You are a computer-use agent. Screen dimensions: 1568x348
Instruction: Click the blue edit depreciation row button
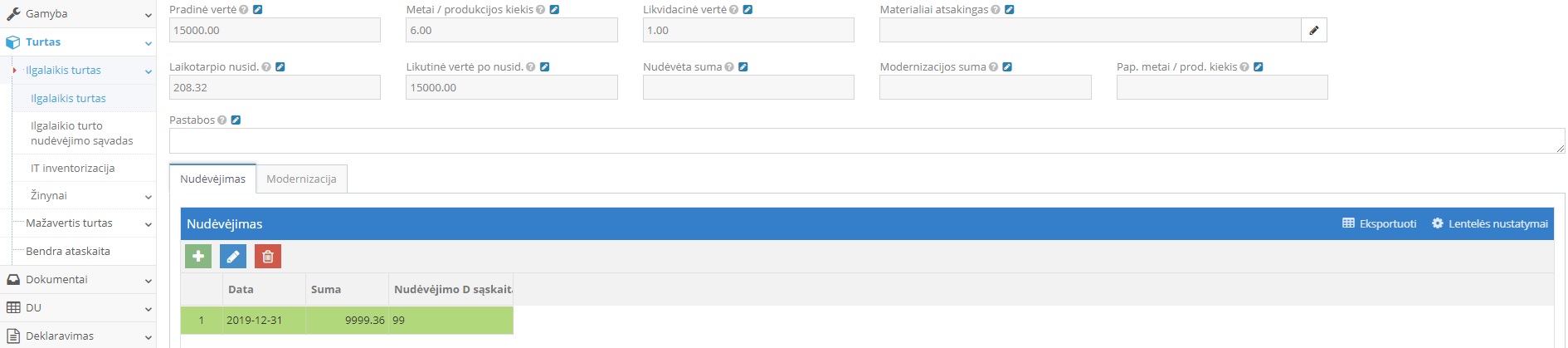coord(233,257)
